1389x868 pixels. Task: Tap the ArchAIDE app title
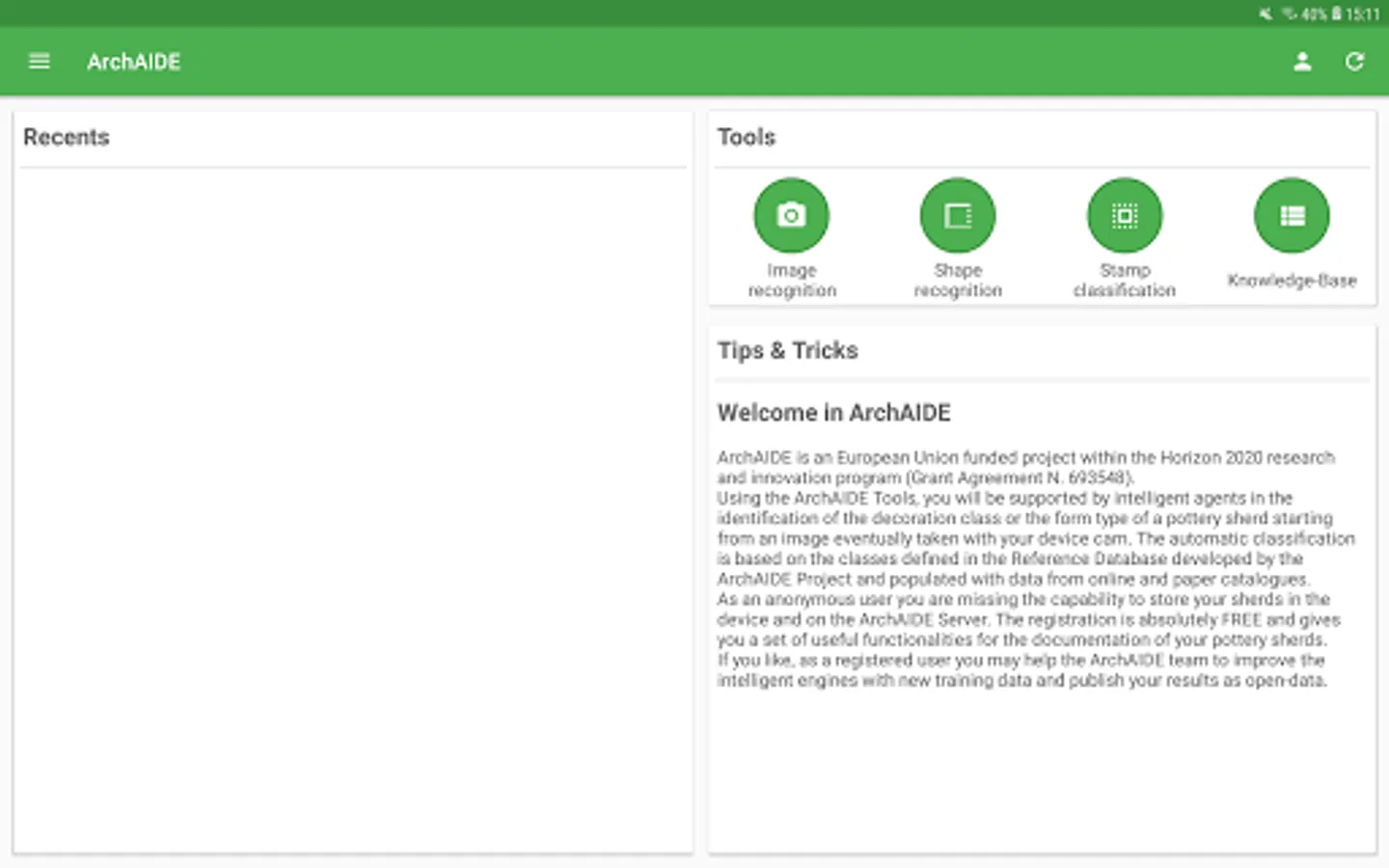[x=134, y=62]
